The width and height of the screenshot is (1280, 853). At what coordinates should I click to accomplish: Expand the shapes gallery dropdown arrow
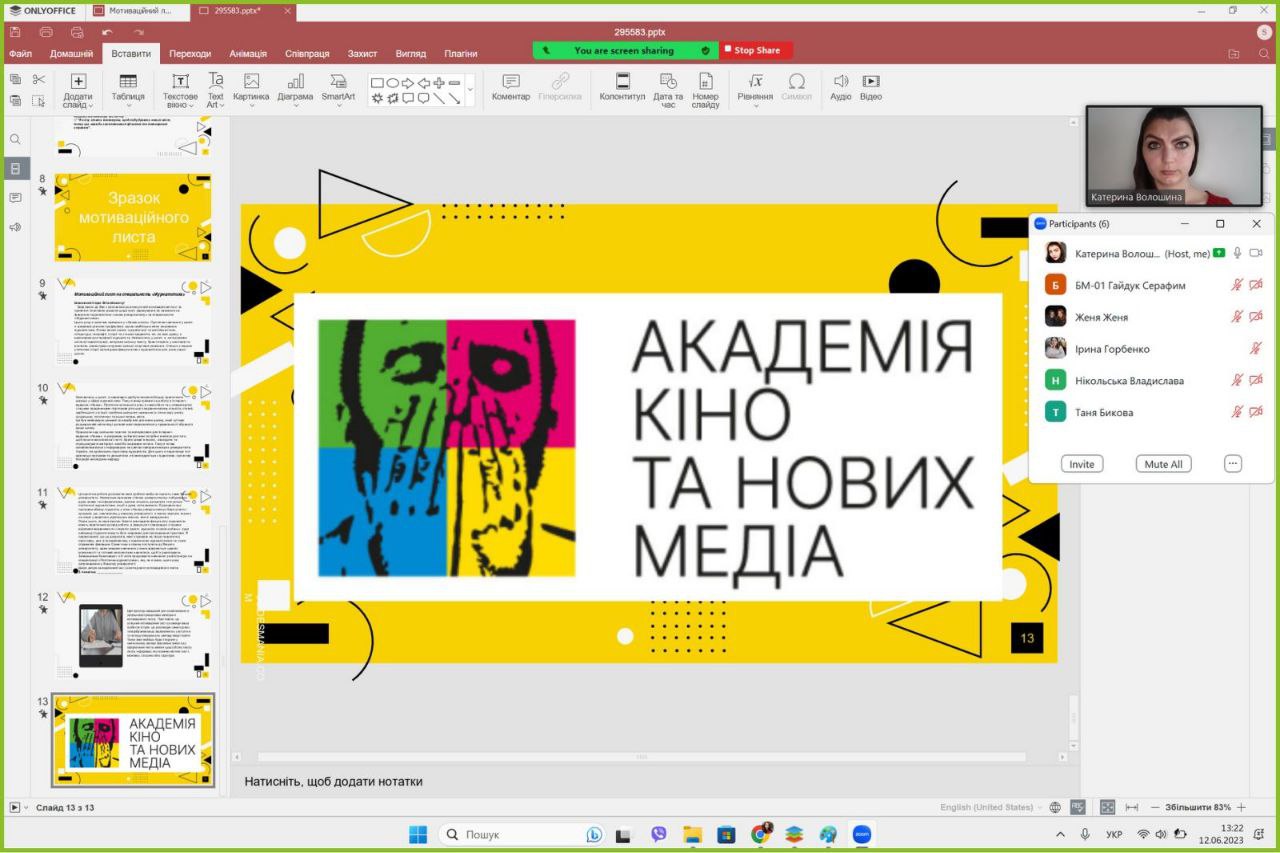click(x=470, y=90)
